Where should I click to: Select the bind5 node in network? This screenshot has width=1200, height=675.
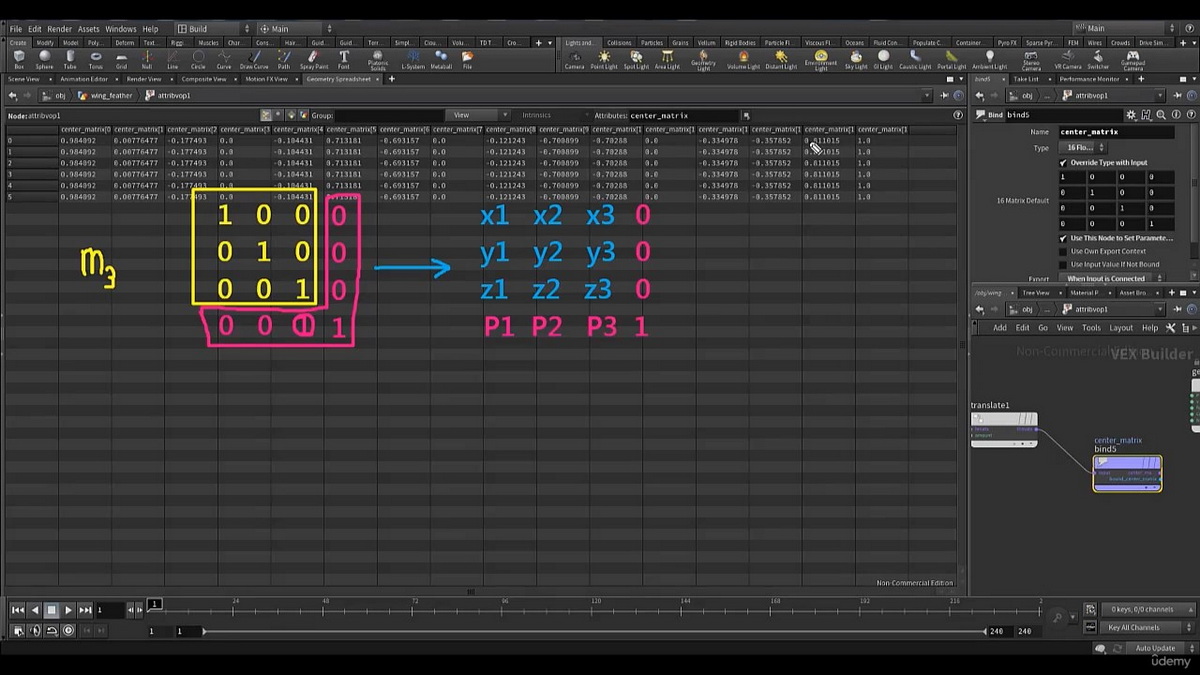1127,473
